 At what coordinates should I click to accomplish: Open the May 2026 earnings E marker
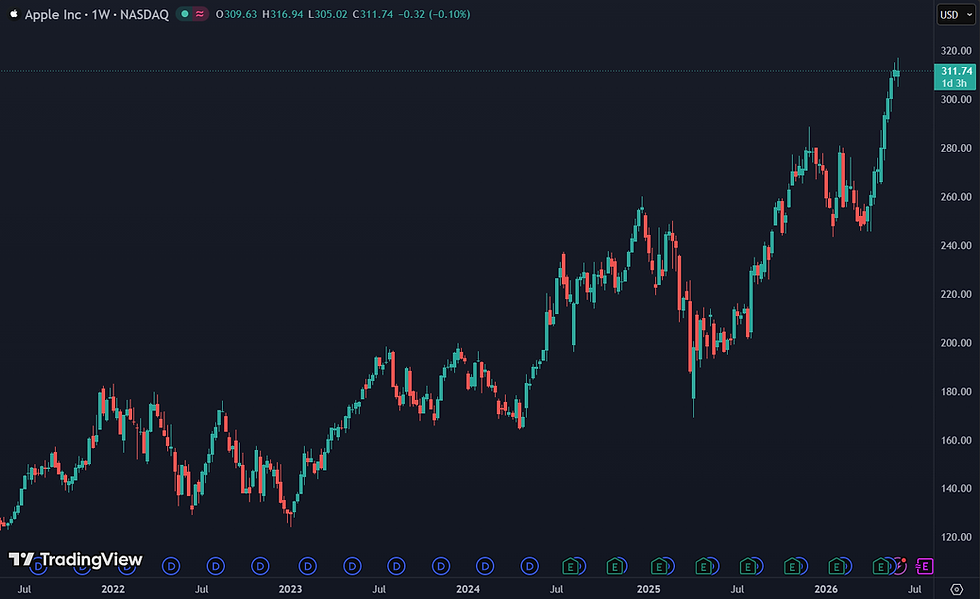(x=881, y=566)
